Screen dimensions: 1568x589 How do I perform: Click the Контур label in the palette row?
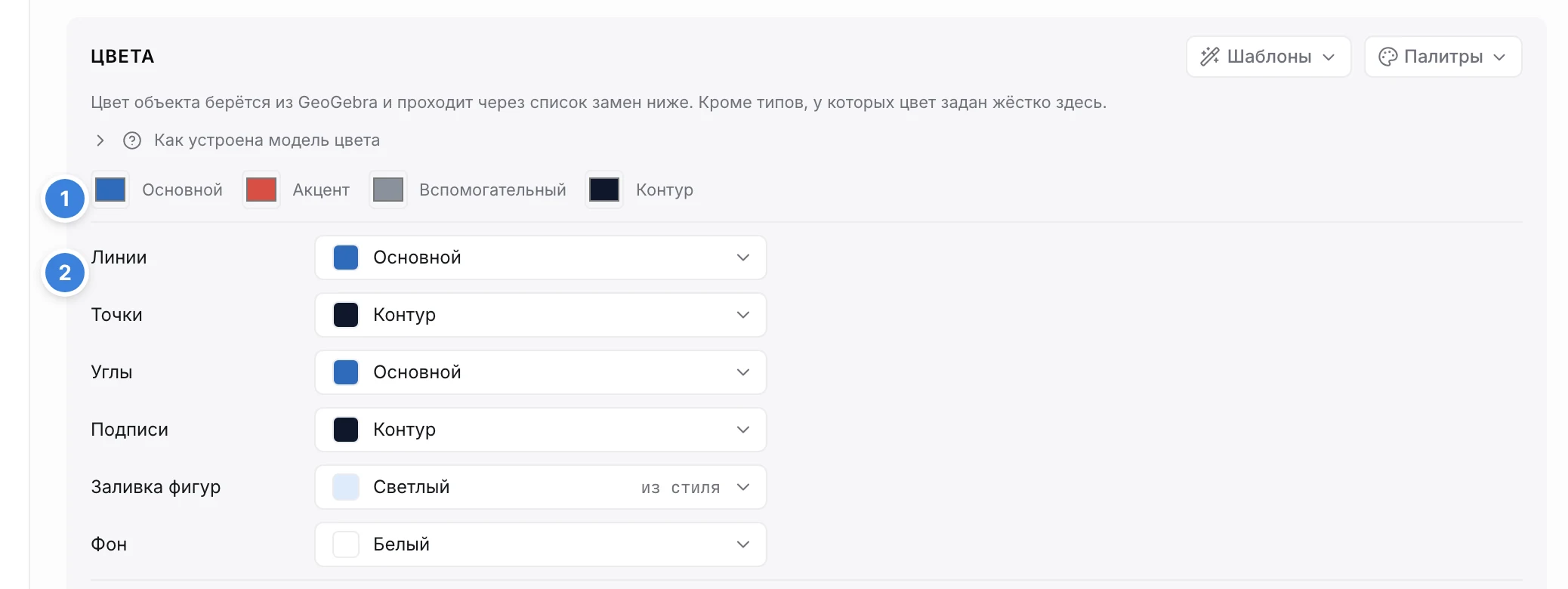[x=665, y=190]
